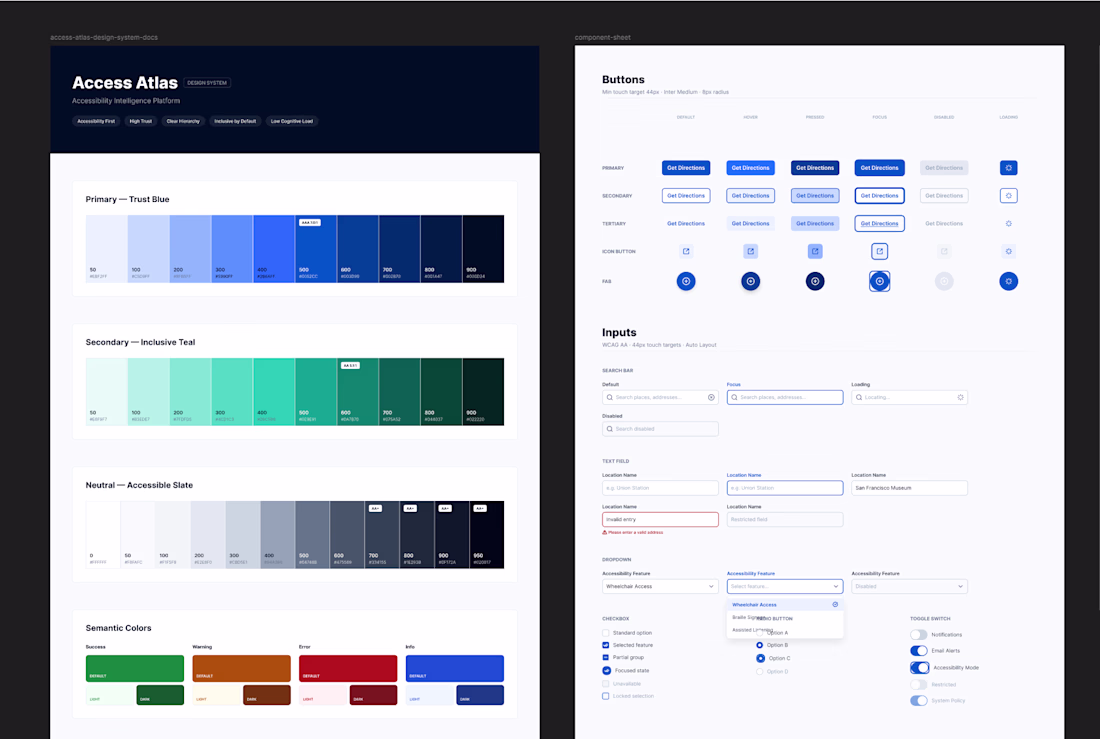Select the access-atlas-design-system-docs frame label
The image size is (1100, 739).
click(x=104, y=37)
